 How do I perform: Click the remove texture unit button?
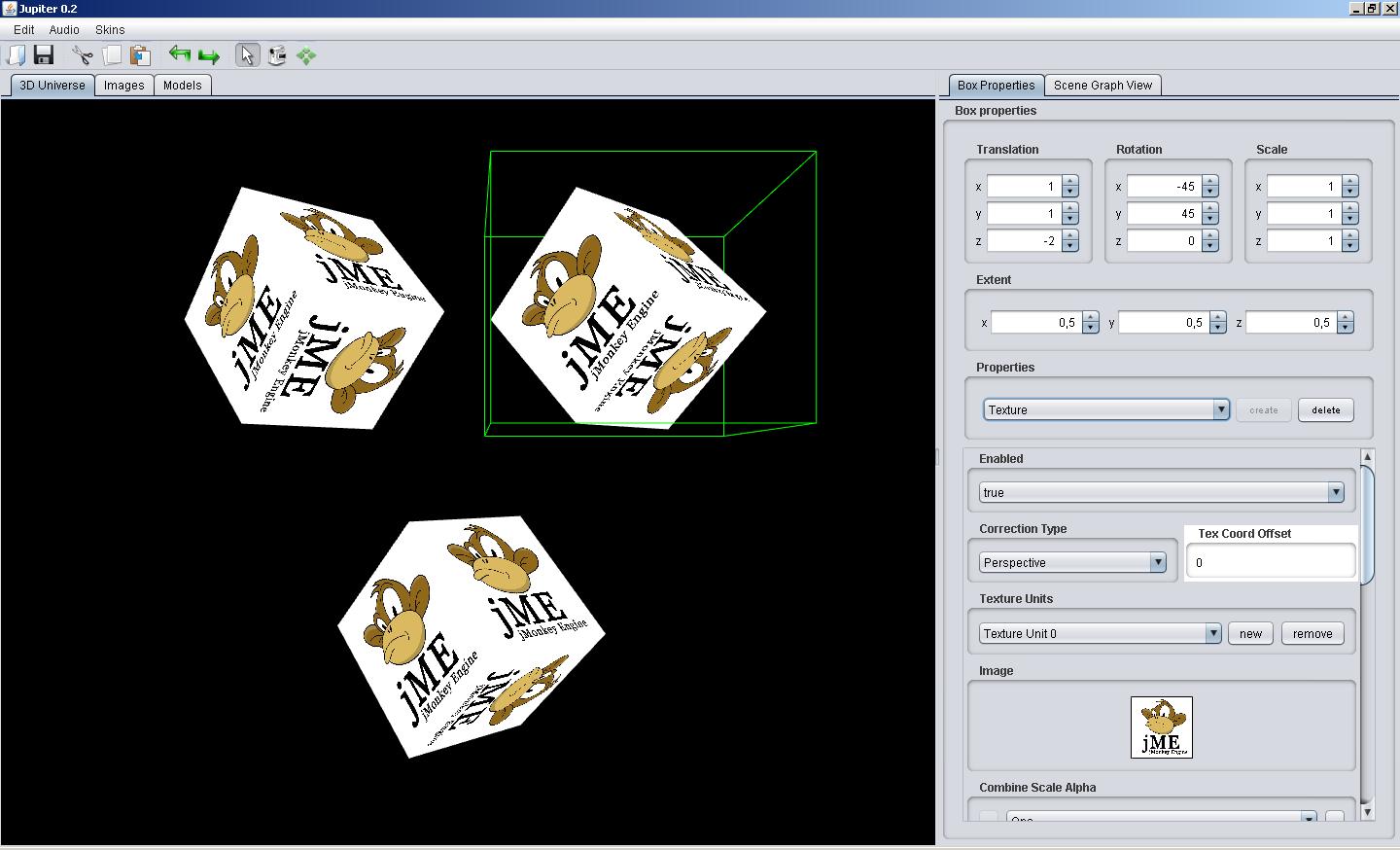1312,633
